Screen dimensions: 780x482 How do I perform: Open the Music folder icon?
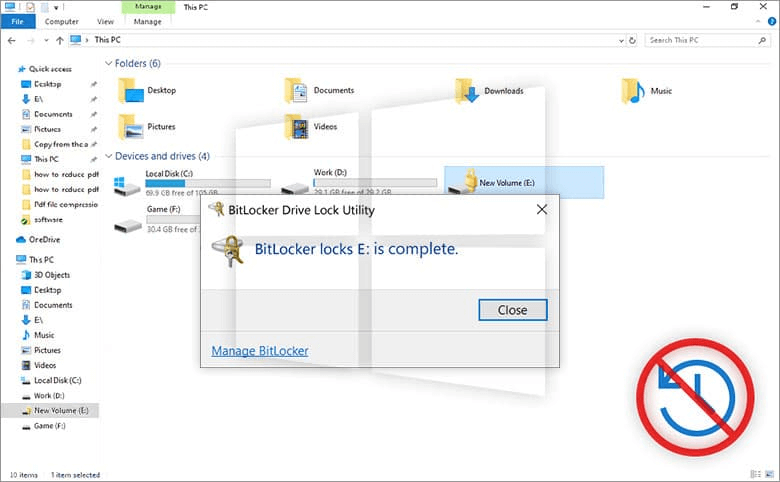coord(633,91)
